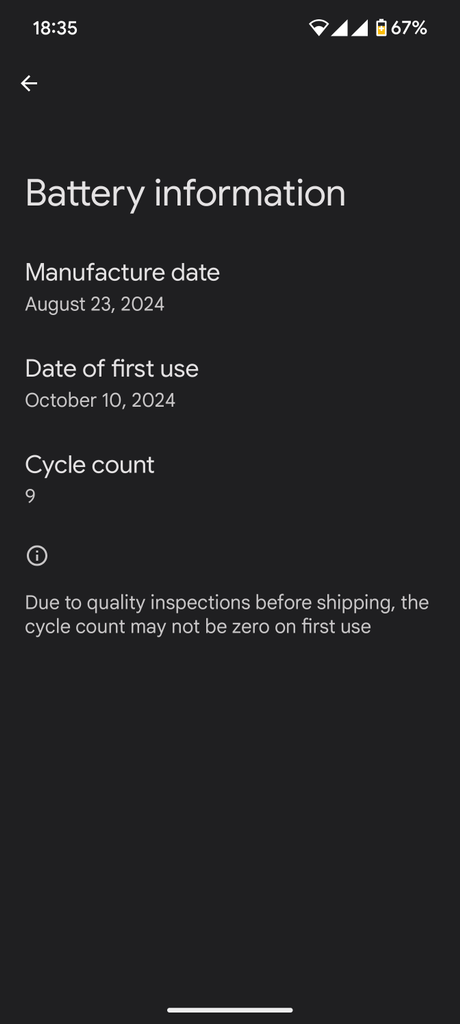Tap the Date of first use label

(112, 368)
